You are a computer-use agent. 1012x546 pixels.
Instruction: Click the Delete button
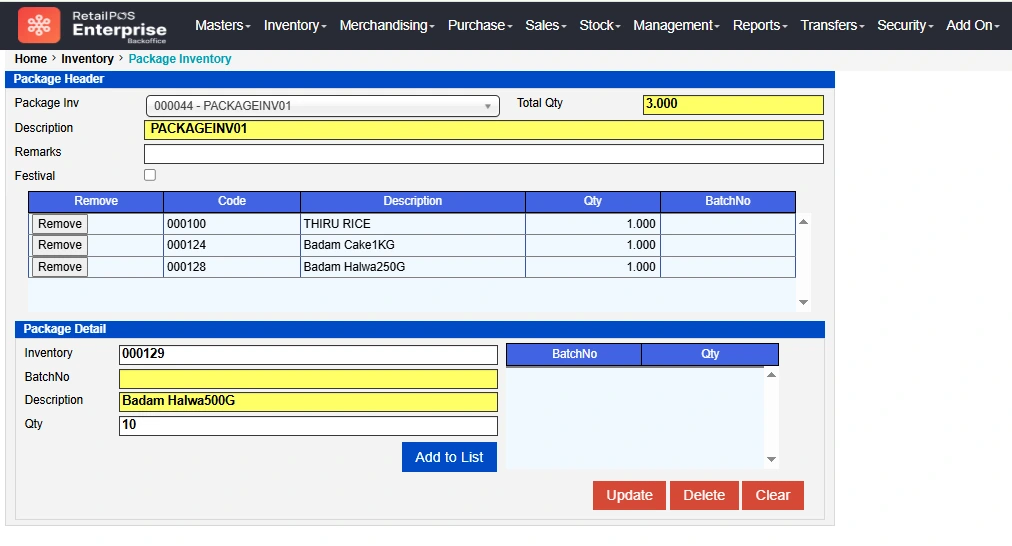[x=704, y=496]
